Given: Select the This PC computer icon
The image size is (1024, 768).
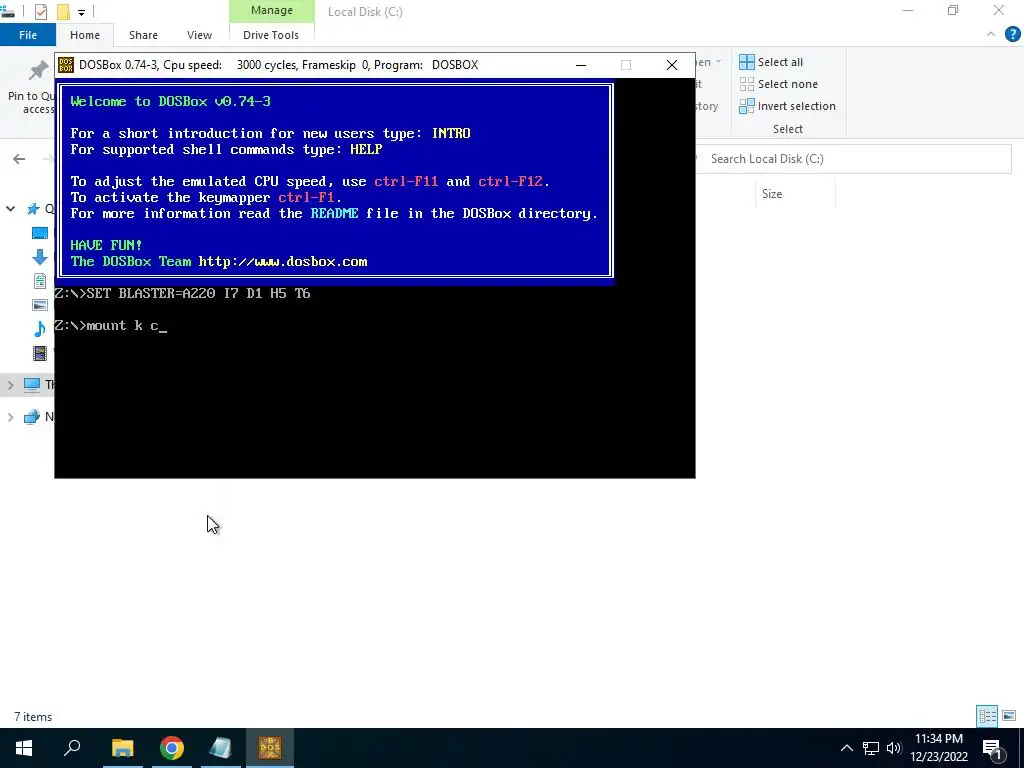Looking at the screenshot, I should (32, 384).
